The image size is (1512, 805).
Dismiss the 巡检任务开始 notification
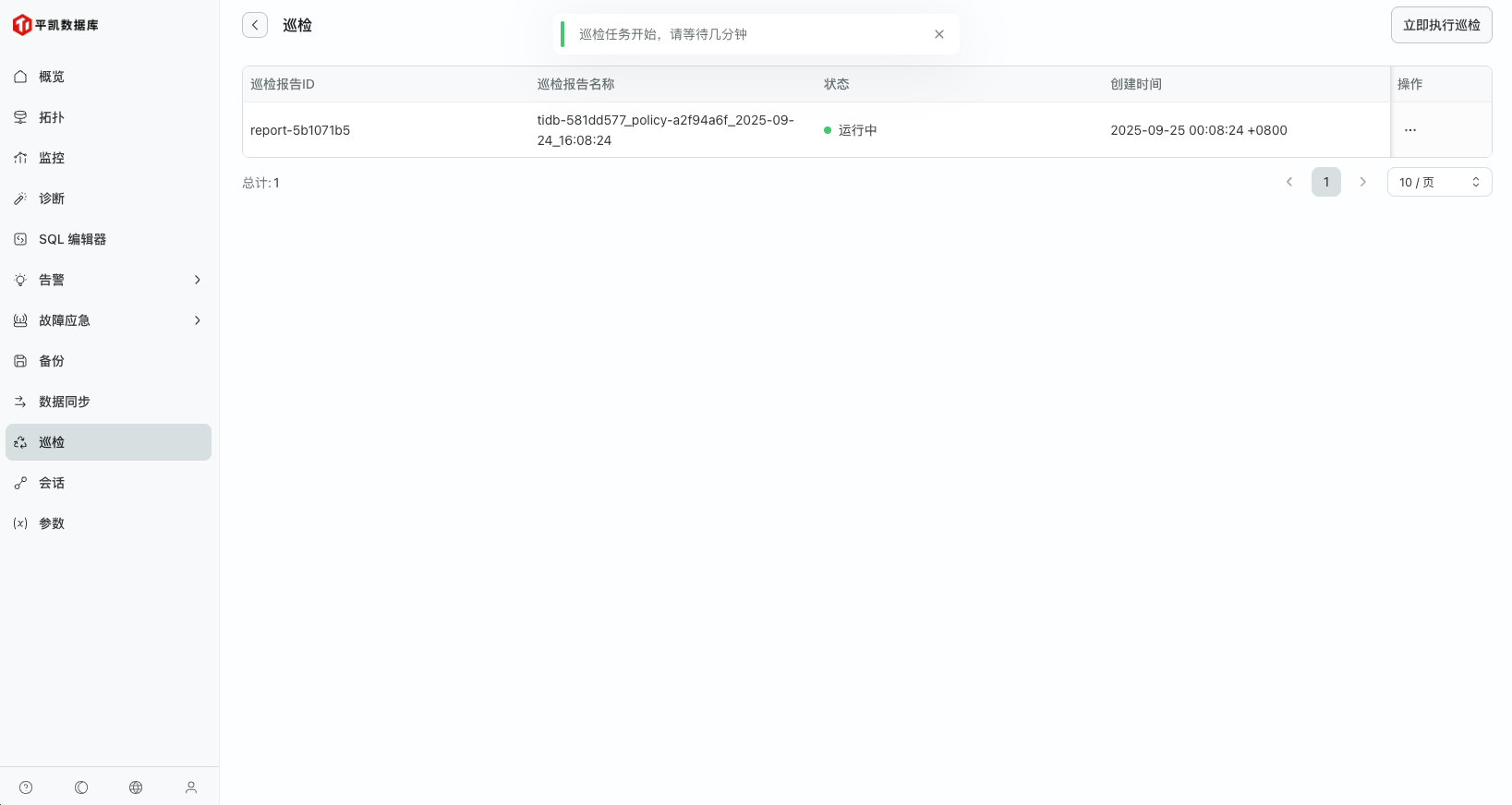939,34
